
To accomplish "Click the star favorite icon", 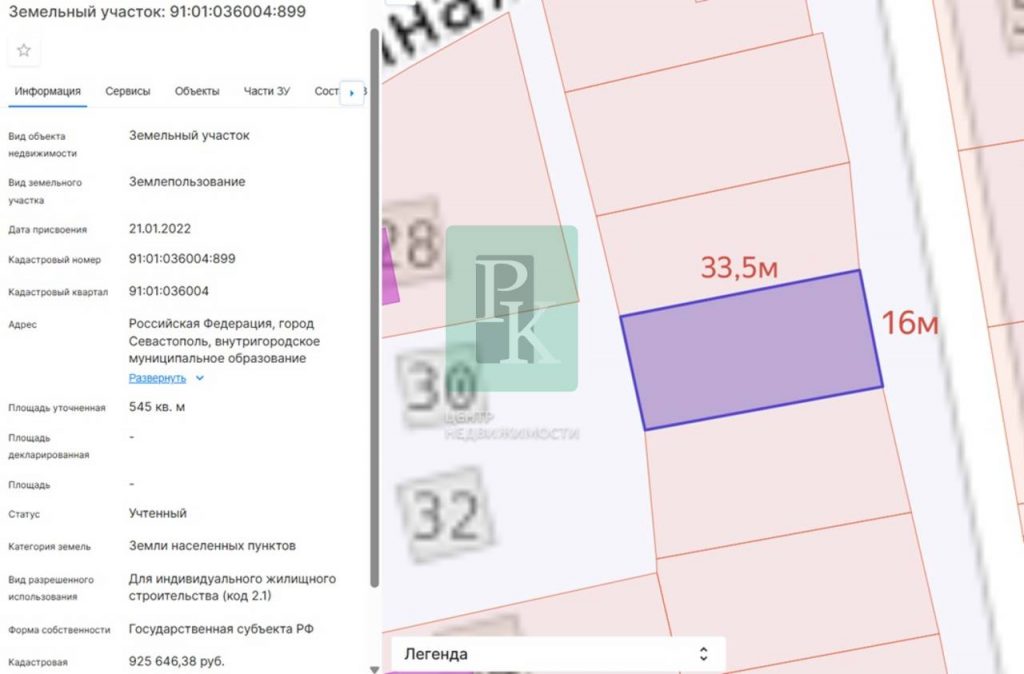I will point(24,51).
